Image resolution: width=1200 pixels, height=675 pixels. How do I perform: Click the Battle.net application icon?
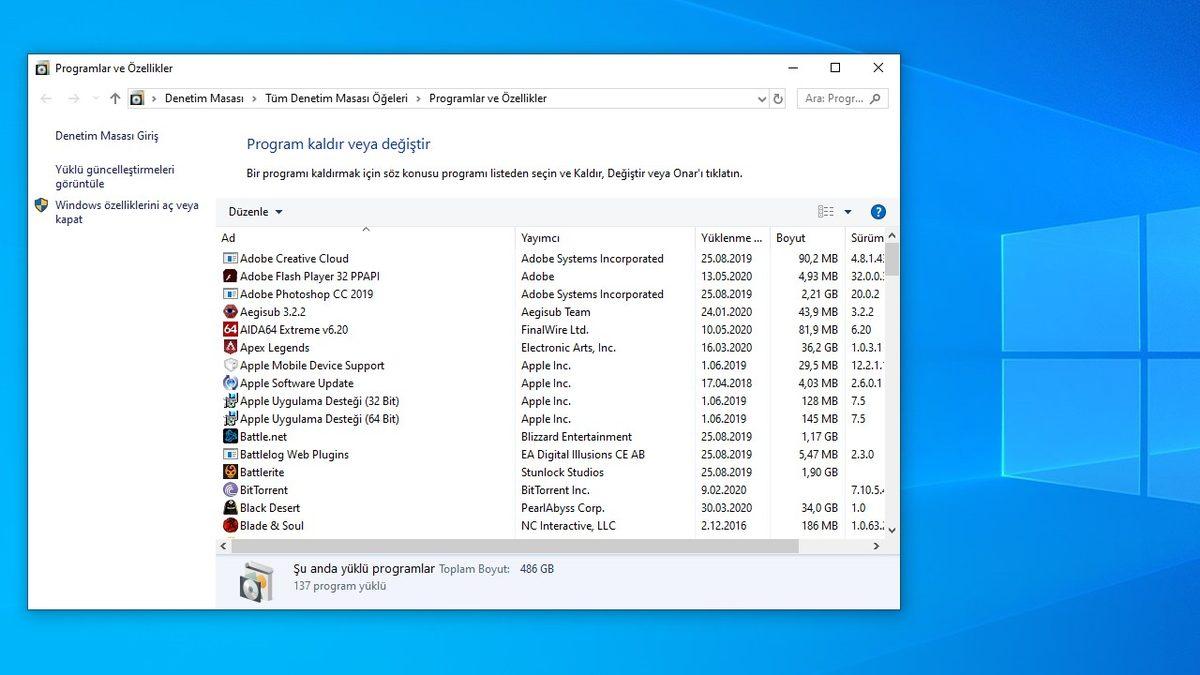229,436
